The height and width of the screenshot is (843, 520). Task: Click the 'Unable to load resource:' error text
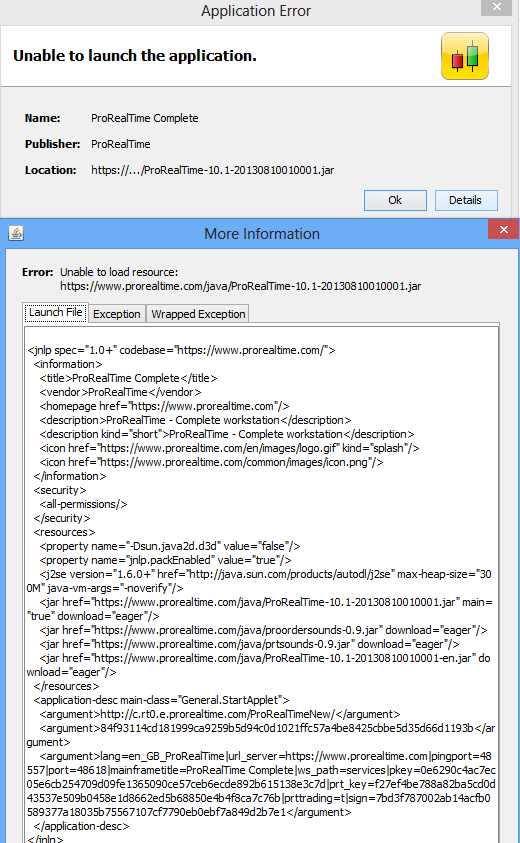pos(119,272)
